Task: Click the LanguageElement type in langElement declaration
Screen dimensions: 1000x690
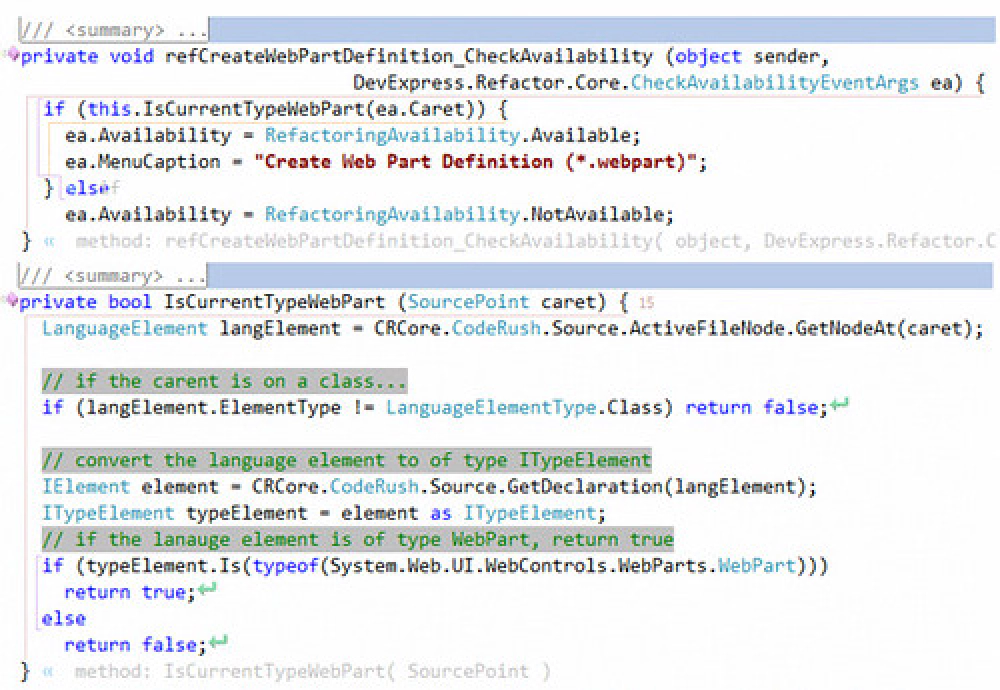Action: [125, 328]
